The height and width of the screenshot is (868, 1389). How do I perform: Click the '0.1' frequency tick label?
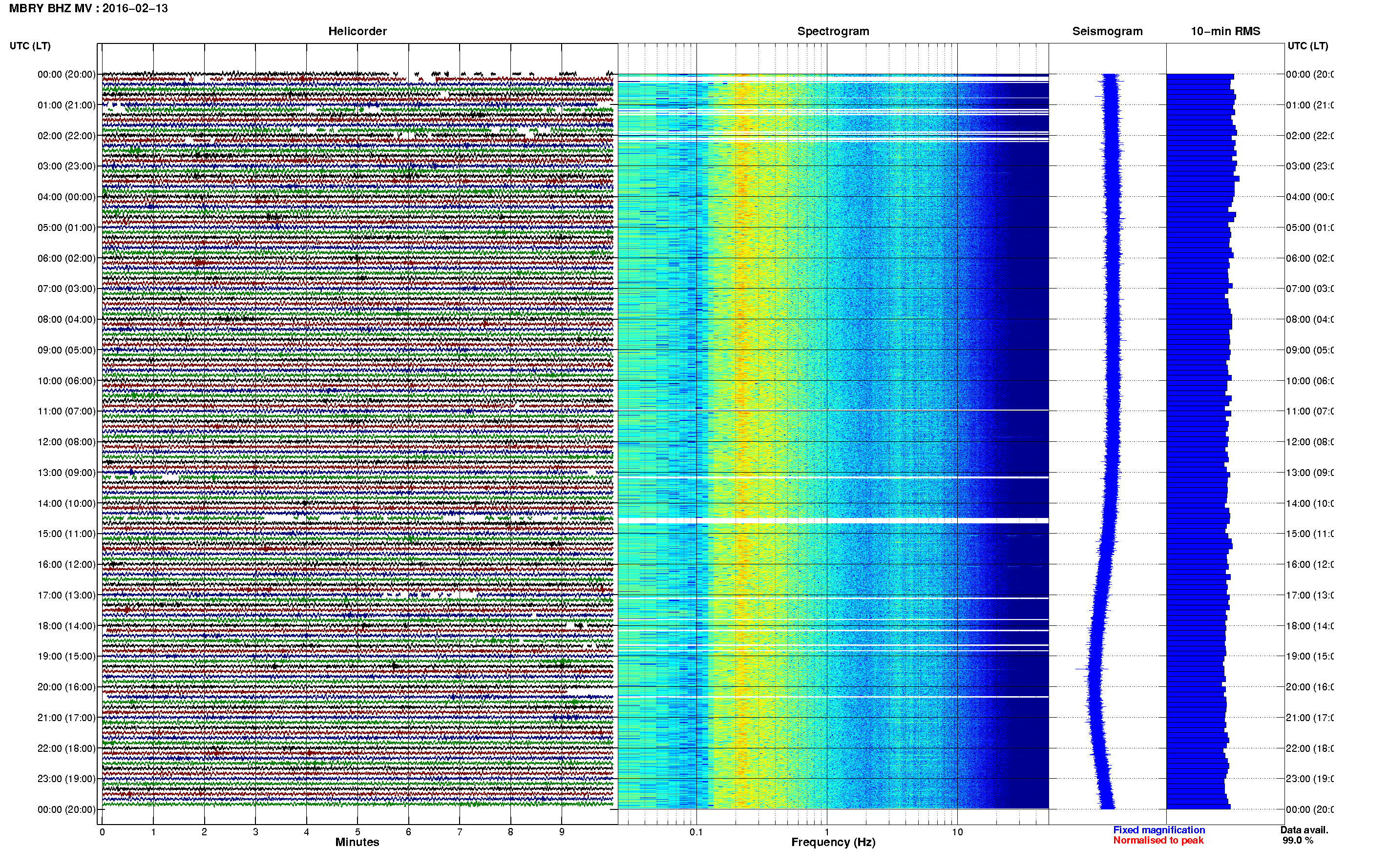[696, 832]
